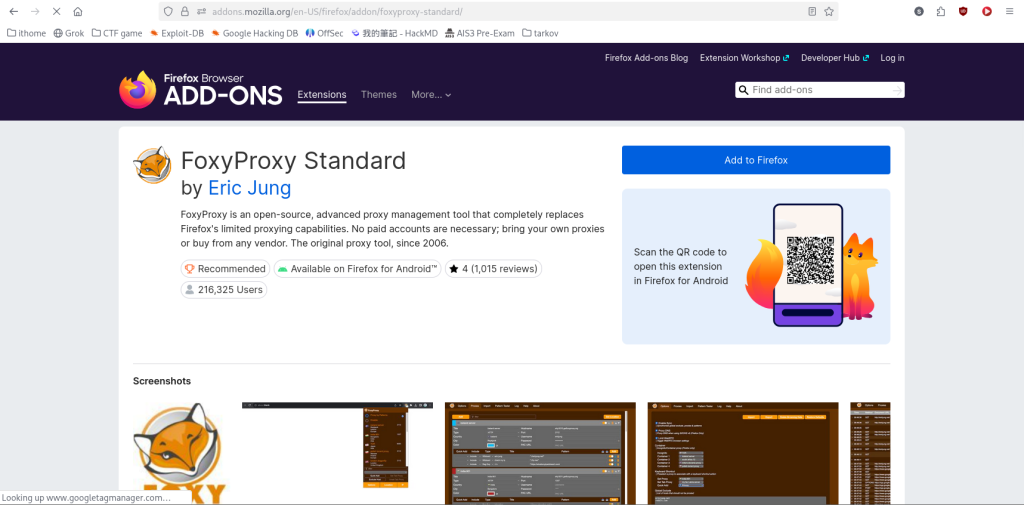Open the Firefox hamburger menu
1024x505 pixels.
(x=1010, y=11)
